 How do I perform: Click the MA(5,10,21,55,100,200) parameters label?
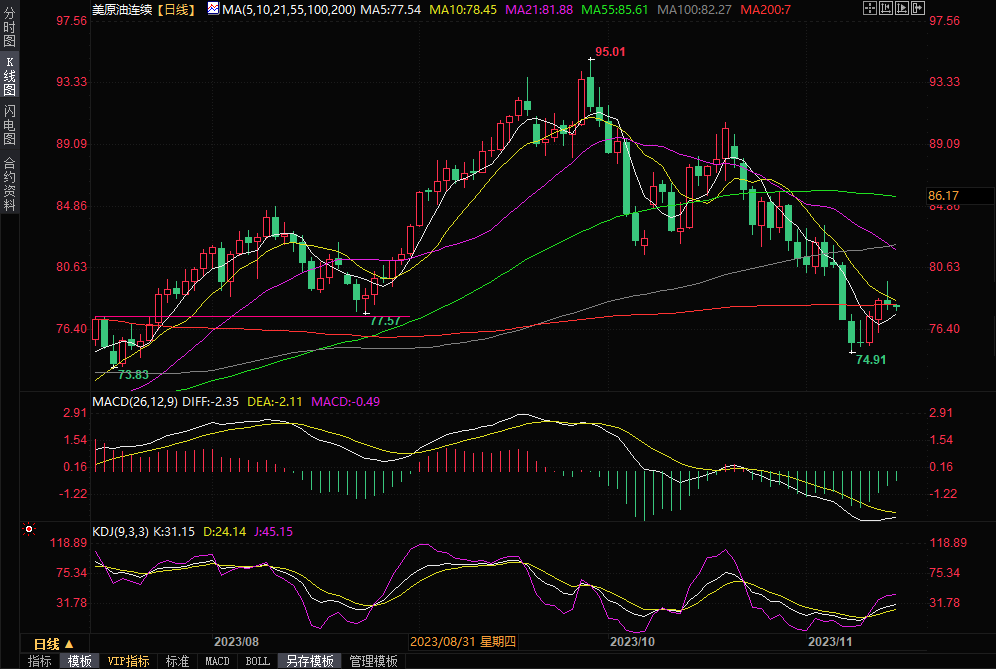(x=289, y=9)
